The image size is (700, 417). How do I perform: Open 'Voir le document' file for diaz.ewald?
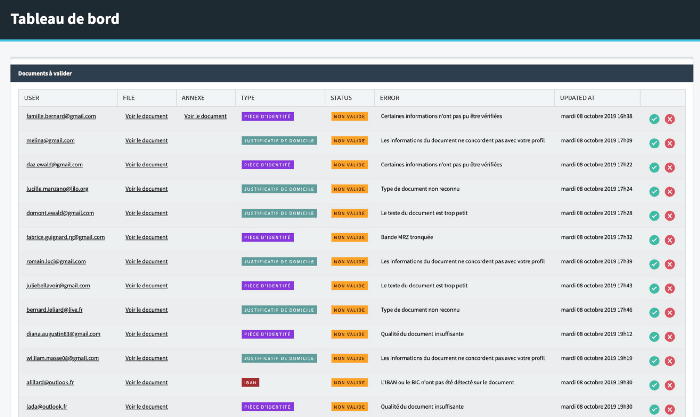pyautogui.click(x=146, y=164)
